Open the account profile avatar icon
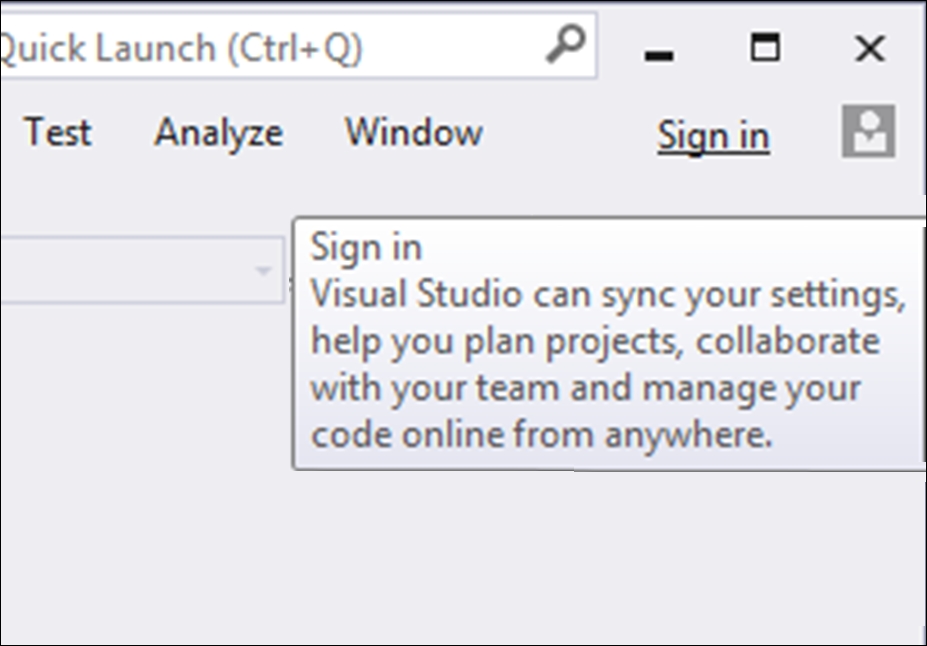 point(868,132)
